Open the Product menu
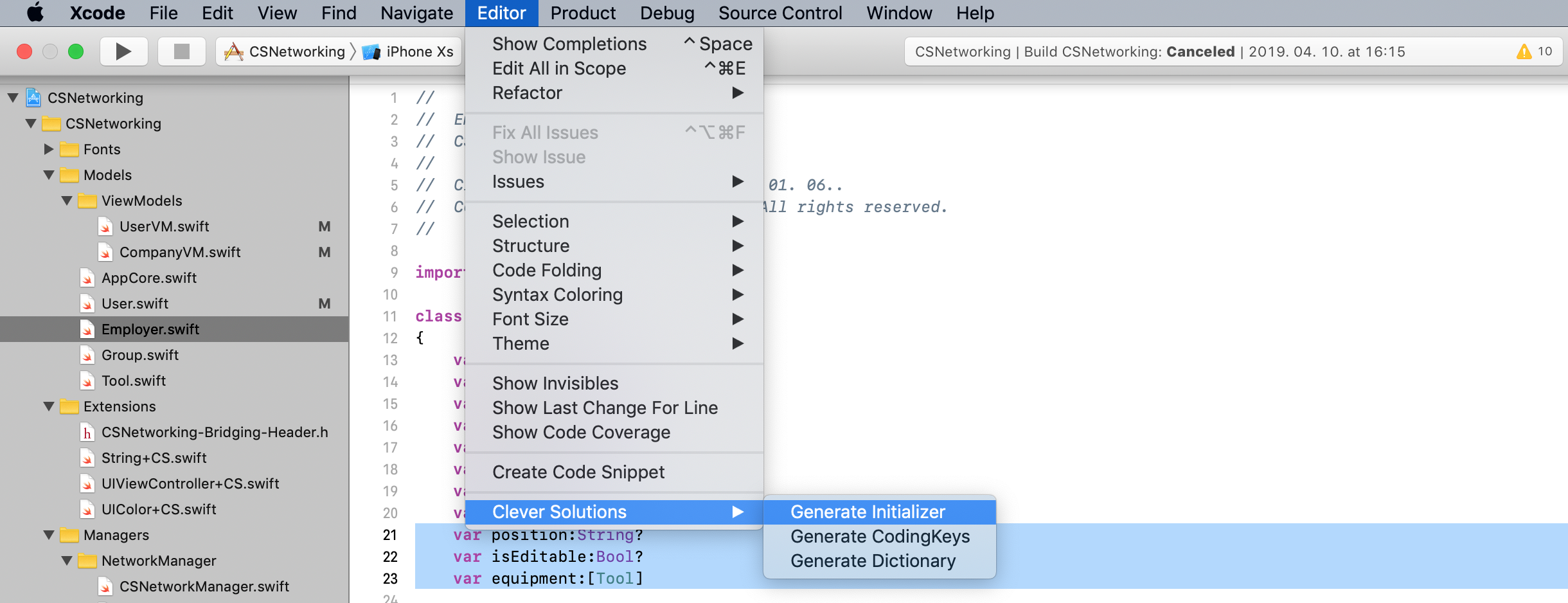 click(583, 13)
